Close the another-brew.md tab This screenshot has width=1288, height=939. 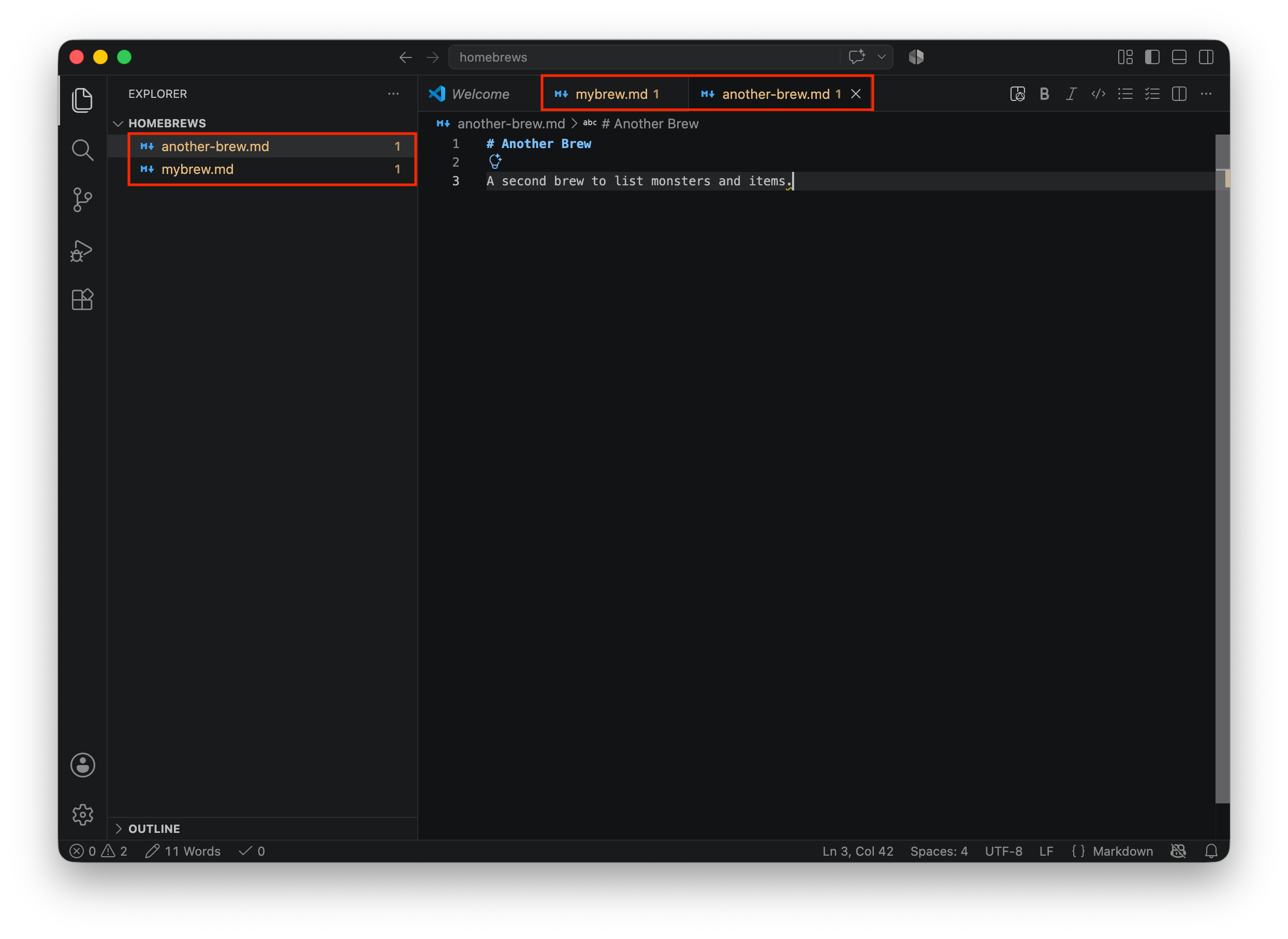pos(855,94)
